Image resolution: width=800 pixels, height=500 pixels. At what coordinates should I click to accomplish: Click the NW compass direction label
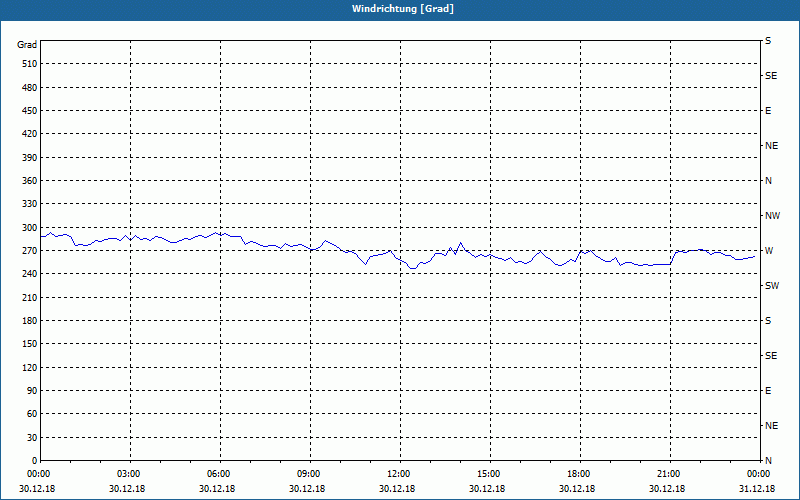coord(772,216)
